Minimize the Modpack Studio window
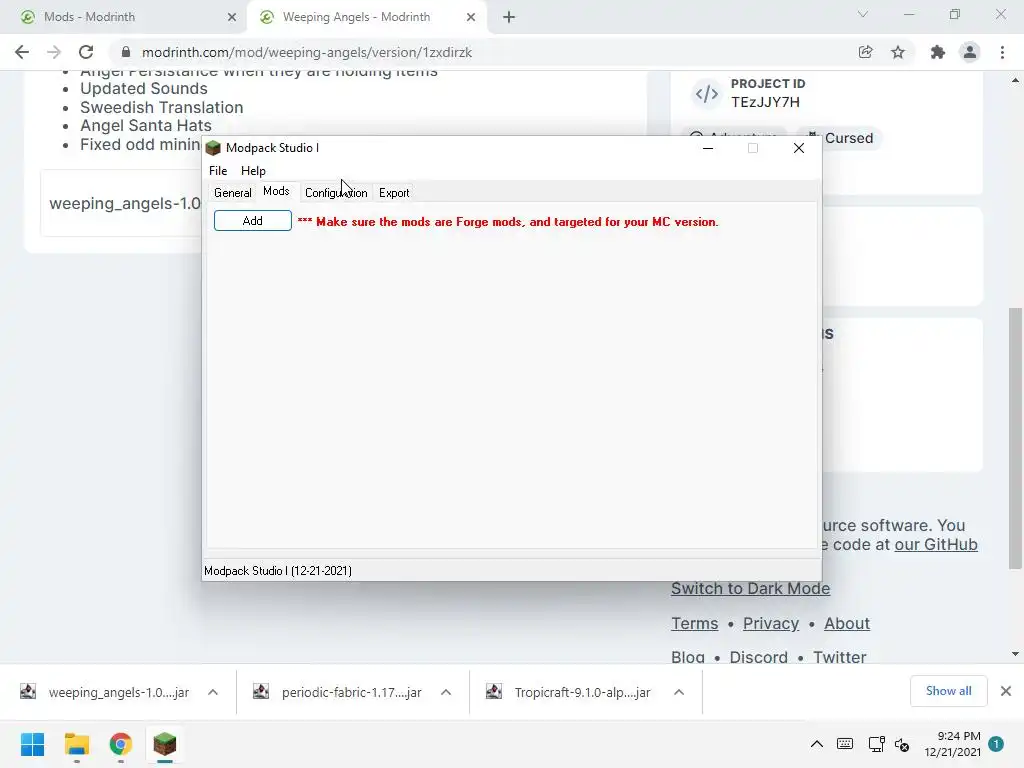 coord(707,148)
